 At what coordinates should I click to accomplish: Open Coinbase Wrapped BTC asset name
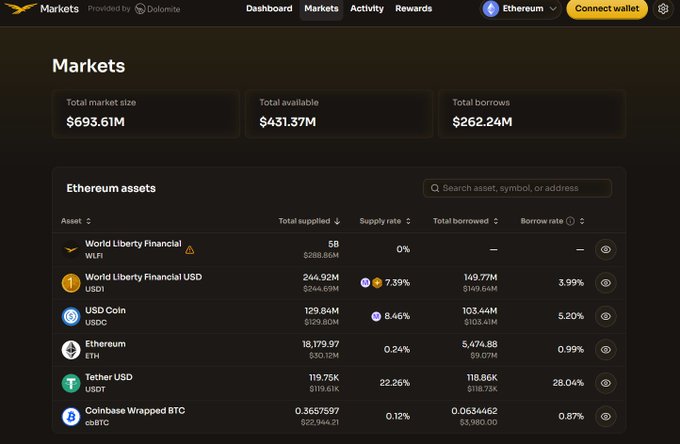tap(135, 411)
